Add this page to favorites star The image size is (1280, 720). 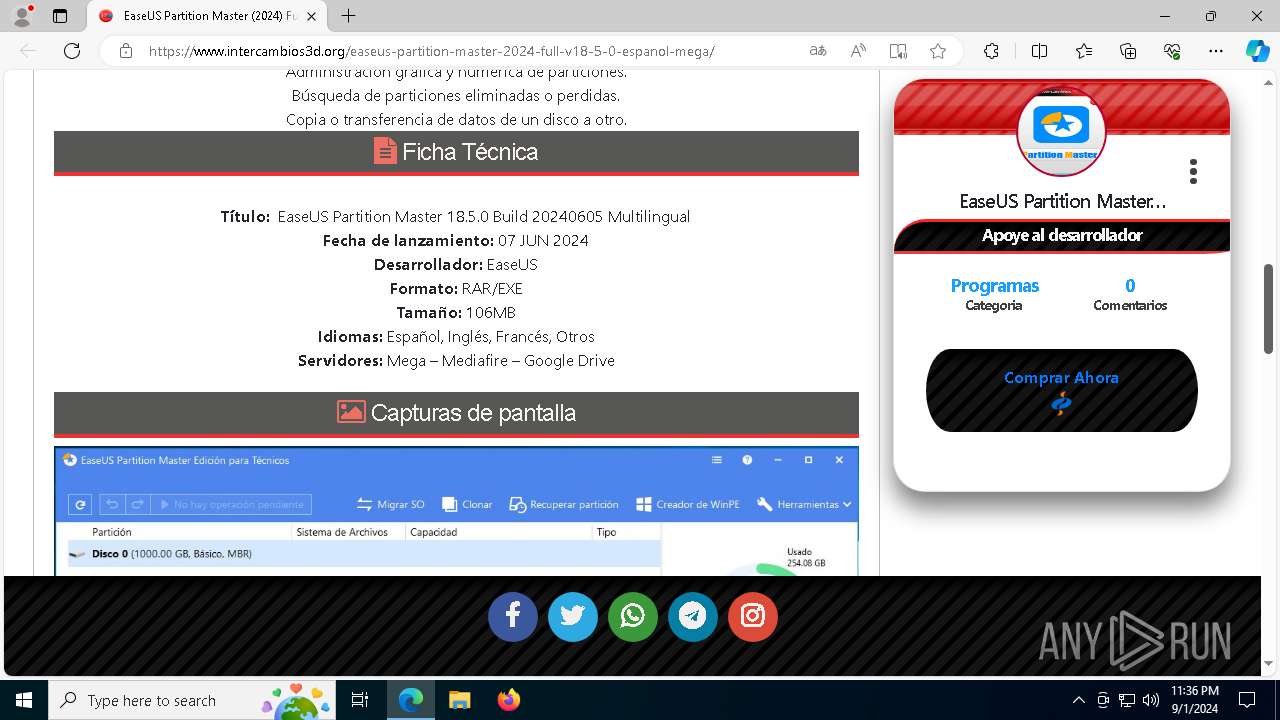coord(938,51)
